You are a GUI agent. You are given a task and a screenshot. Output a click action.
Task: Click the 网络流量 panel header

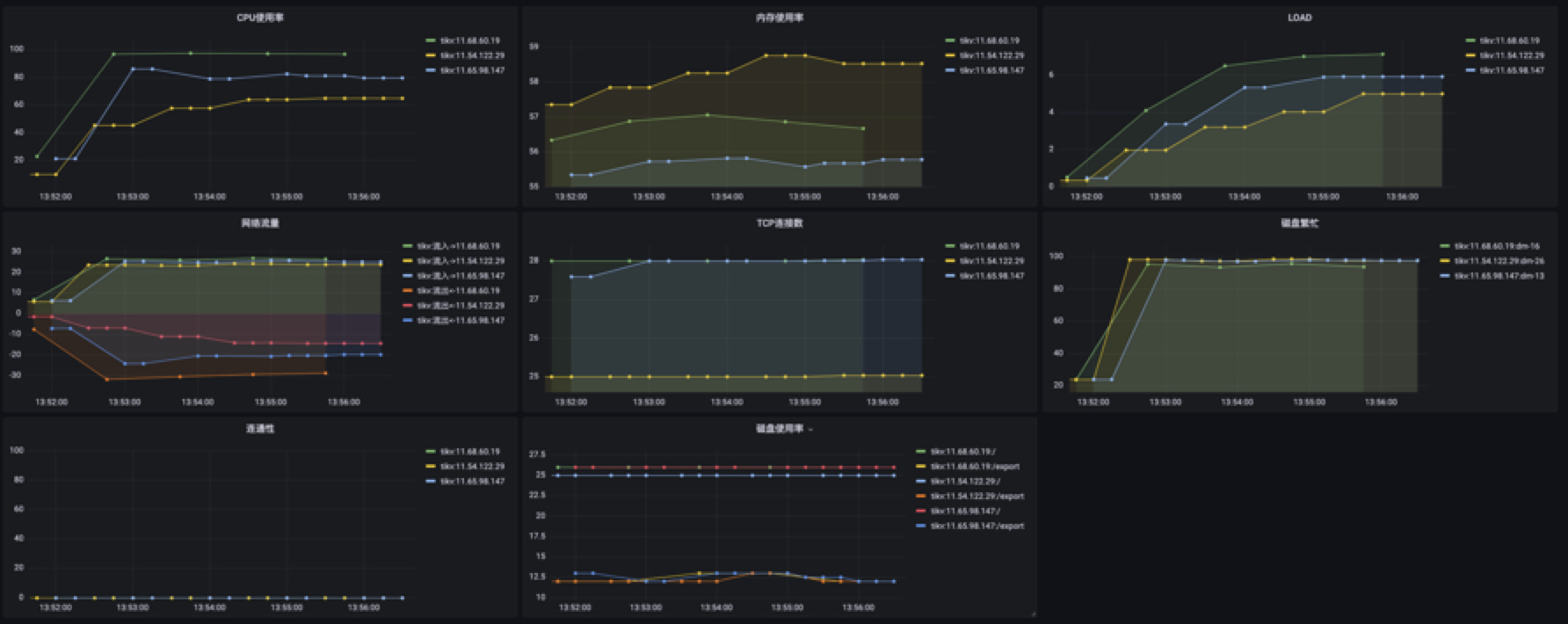click(x=260, y=223)
